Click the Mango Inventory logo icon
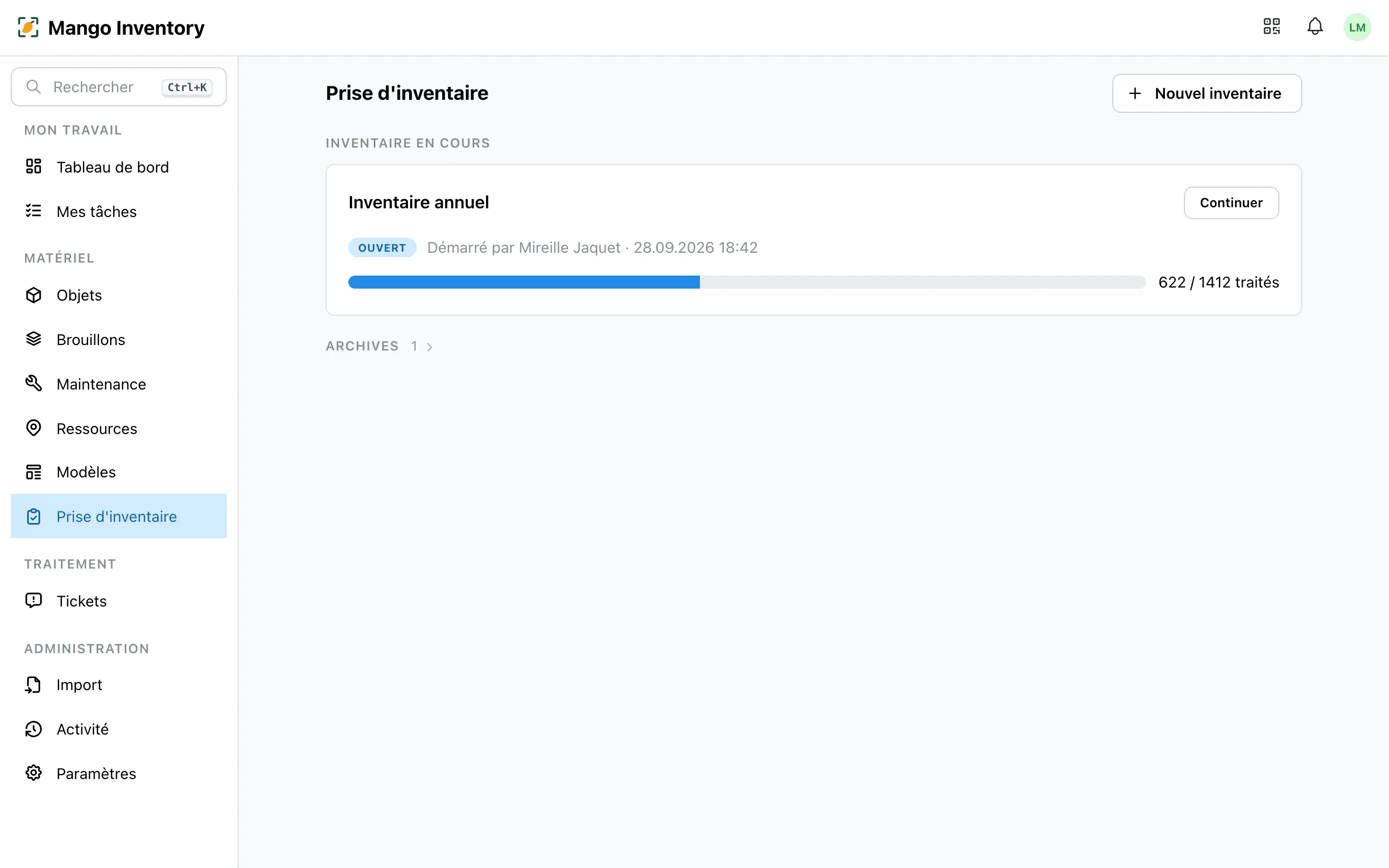 coord(28,28)
